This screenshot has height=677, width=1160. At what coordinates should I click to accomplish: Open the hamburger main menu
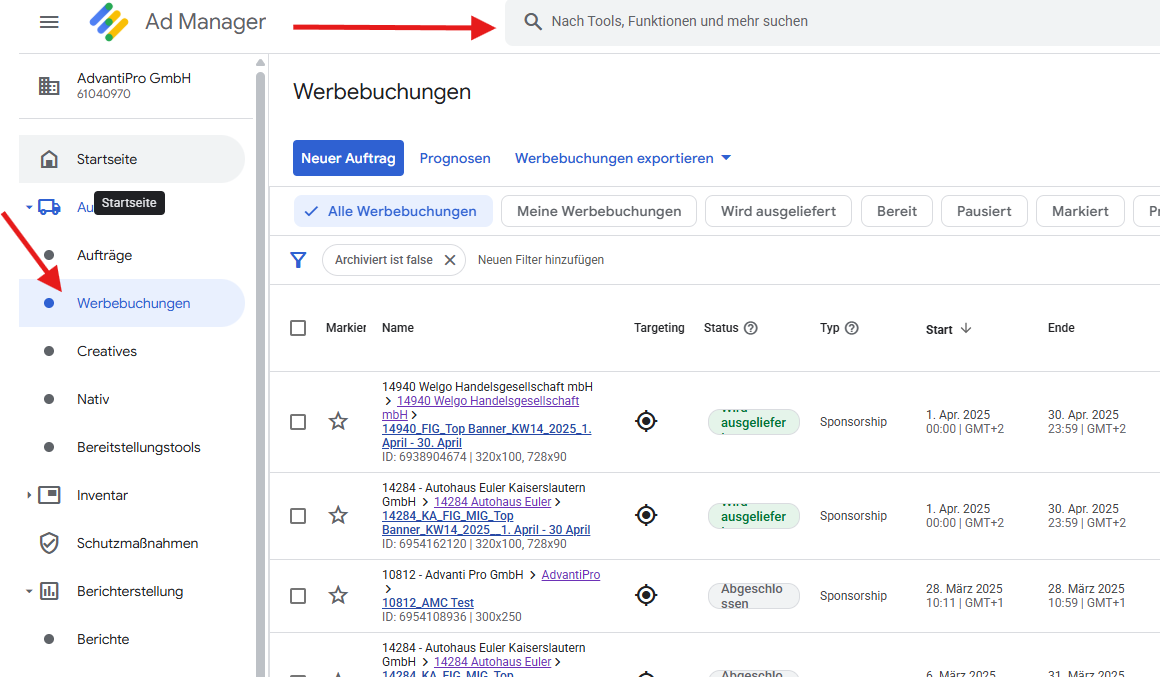coord(49,22)
